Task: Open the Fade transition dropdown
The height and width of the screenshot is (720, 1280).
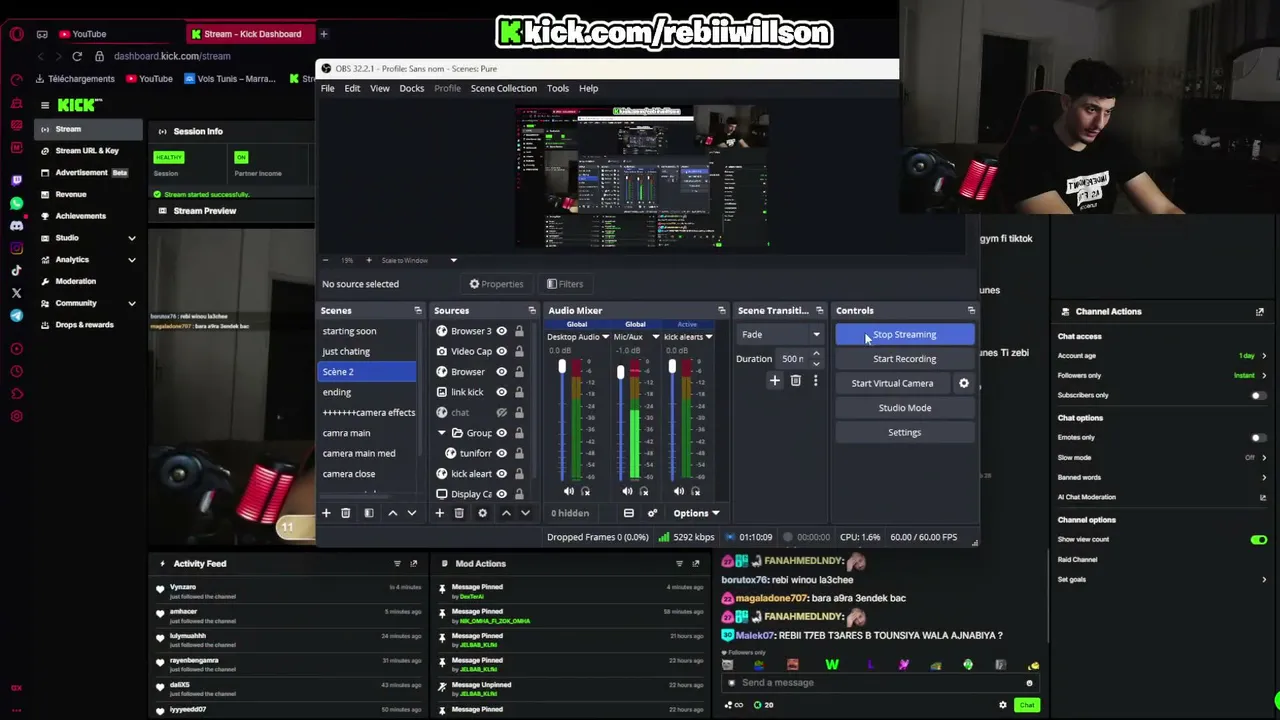Action: [x=780, y=335]
